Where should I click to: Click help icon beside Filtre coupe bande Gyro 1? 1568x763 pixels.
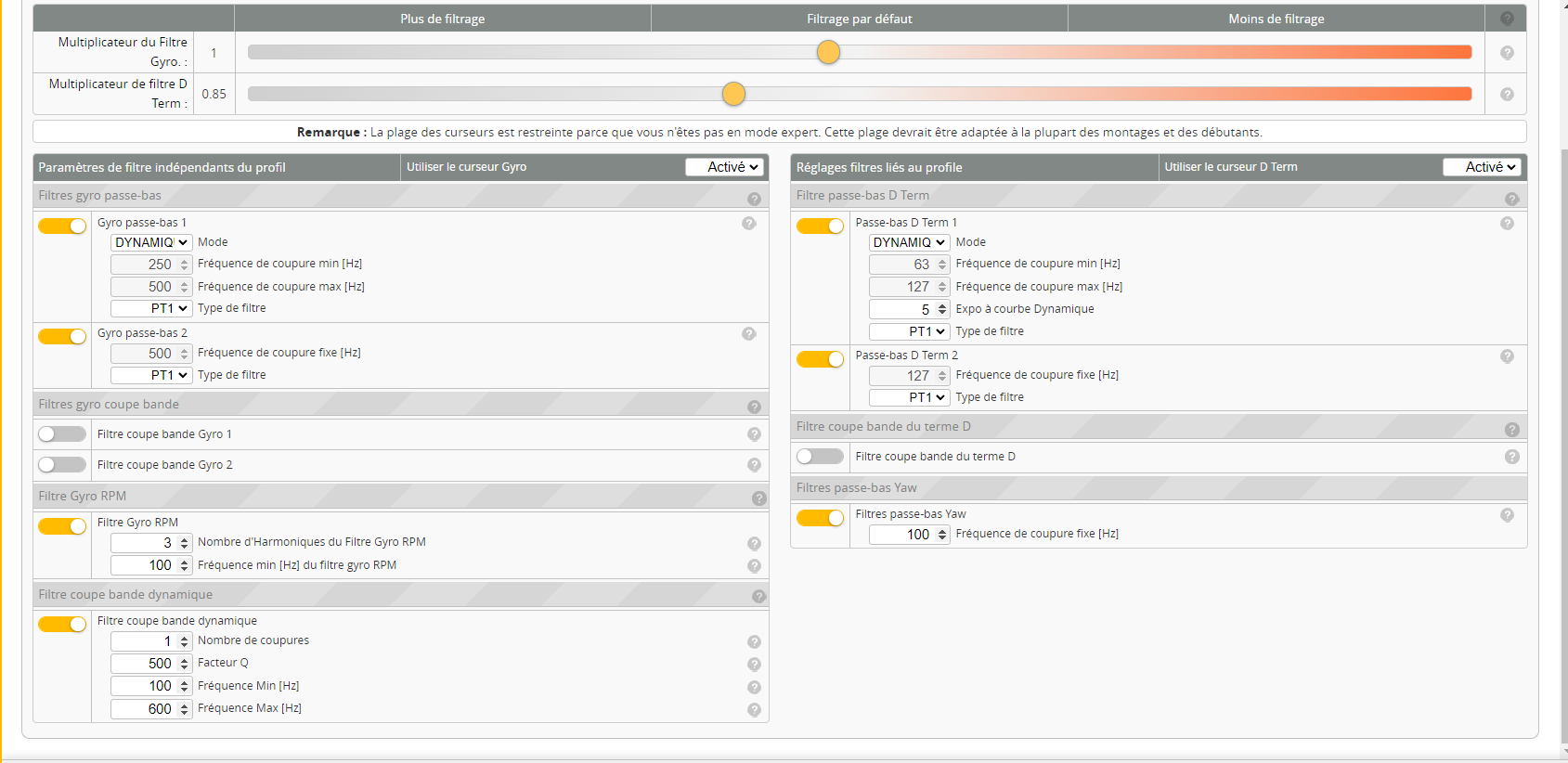click(x=754, y=434)
